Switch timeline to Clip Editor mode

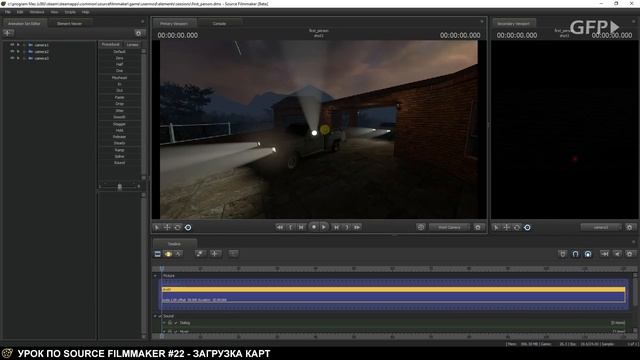[x=158, y=254]
